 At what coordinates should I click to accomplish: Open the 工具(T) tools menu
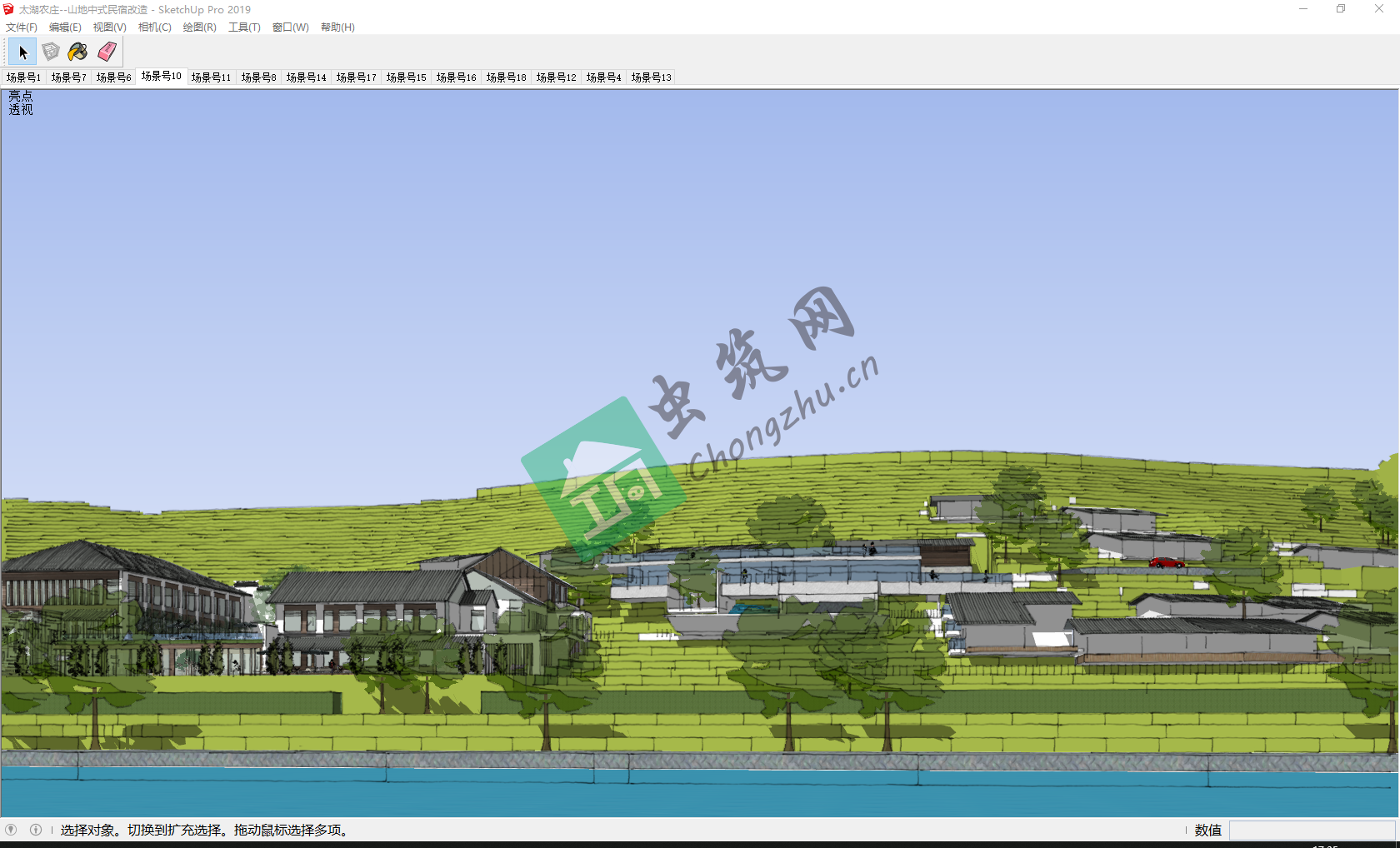(244, 27)
